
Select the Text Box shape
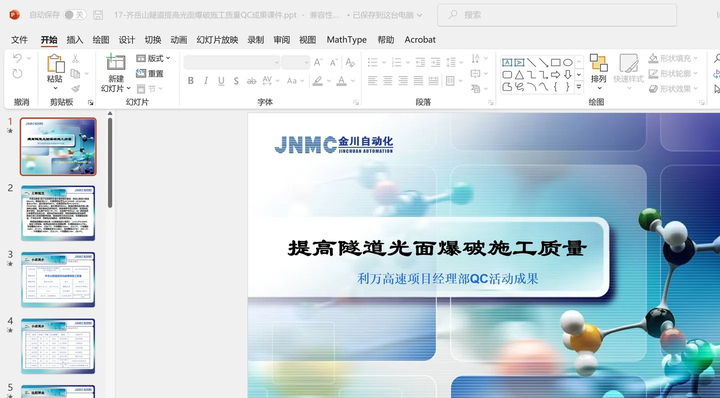(x=507, y=62)
